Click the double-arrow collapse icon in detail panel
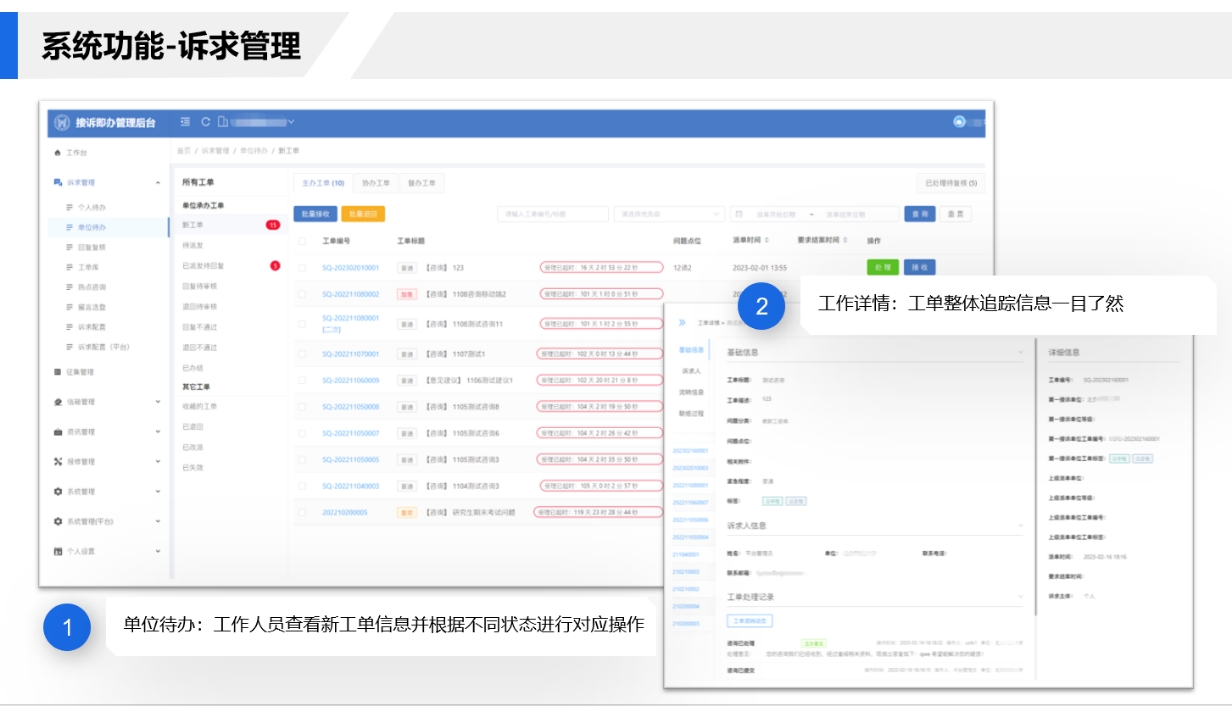The image size is (1232, 718). (682, 323)
